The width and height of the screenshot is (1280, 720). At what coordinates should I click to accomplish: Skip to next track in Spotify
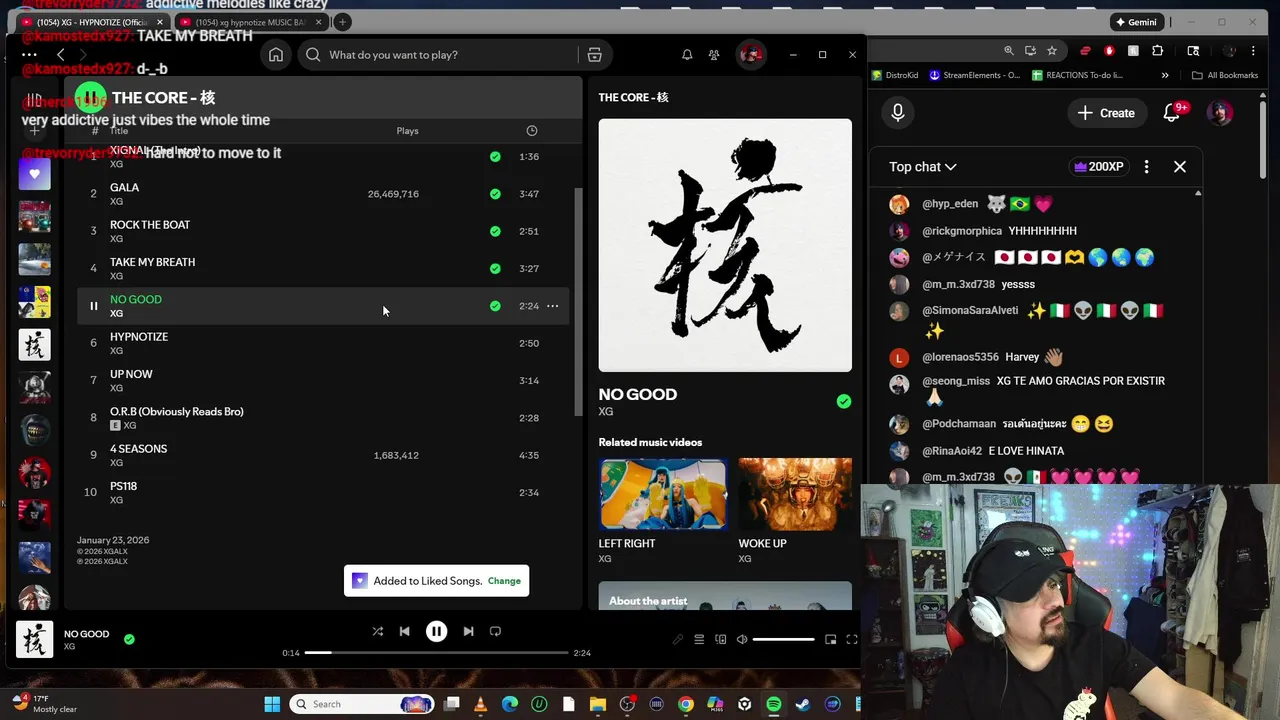pos(468,631)
